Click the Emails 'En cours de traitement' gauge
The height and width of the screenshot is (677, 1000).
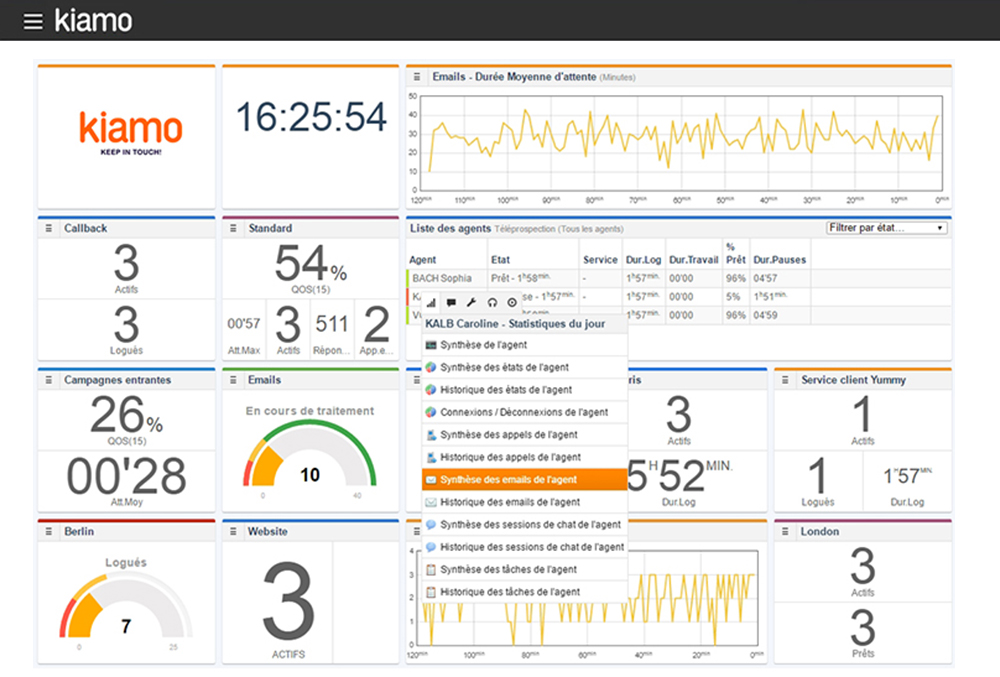310,454
